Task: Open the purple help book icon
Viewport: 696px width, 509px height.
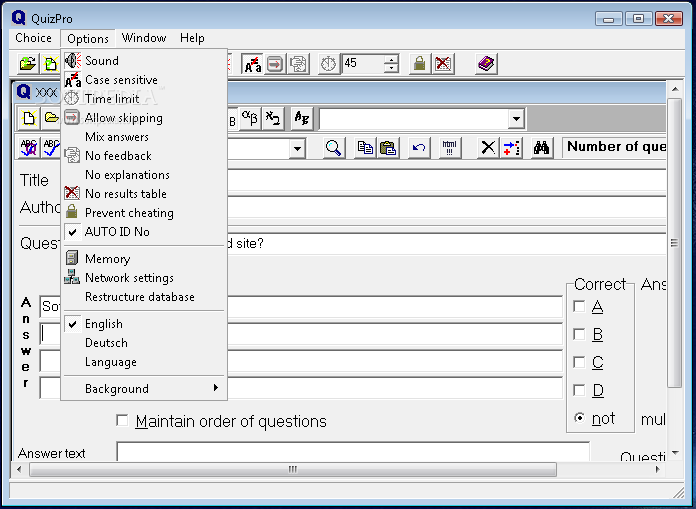Action: click(486, 64)
